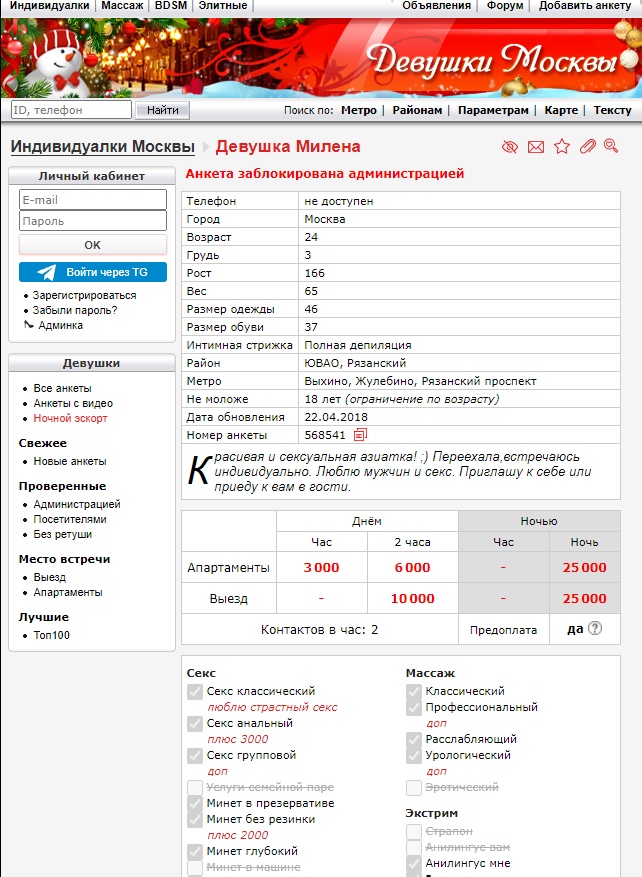Click the shoe icon next to Админка

point(27,325)
